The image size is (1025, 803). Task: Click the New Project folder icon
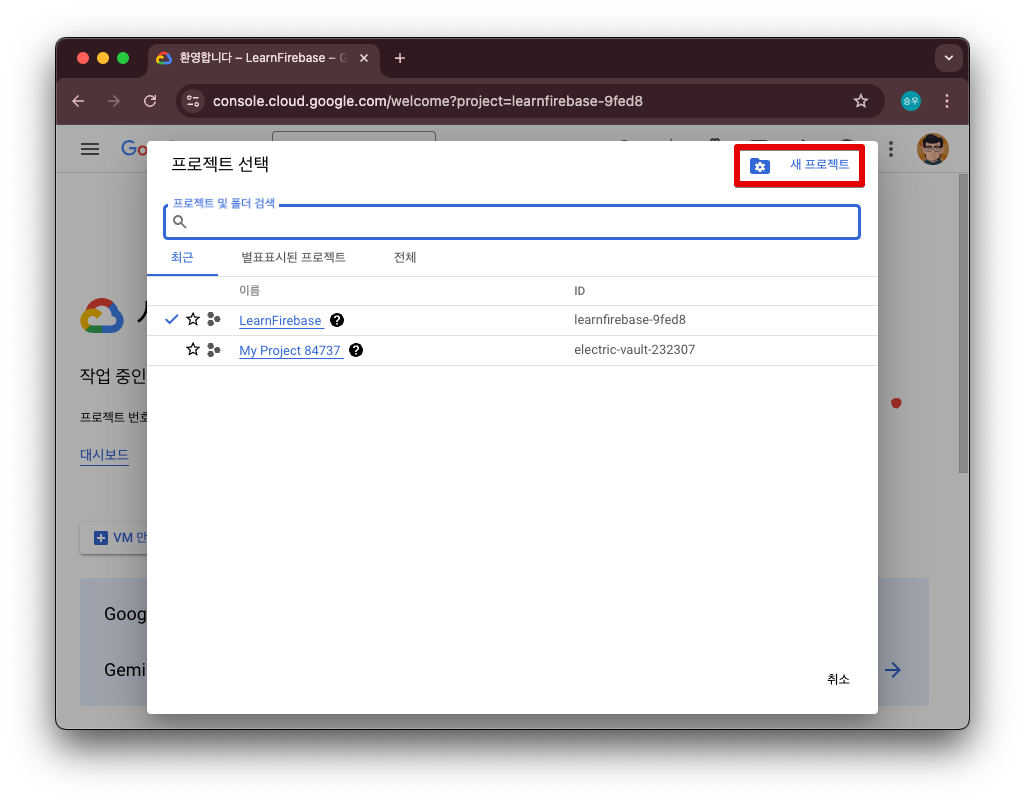[x=759, y=166]
